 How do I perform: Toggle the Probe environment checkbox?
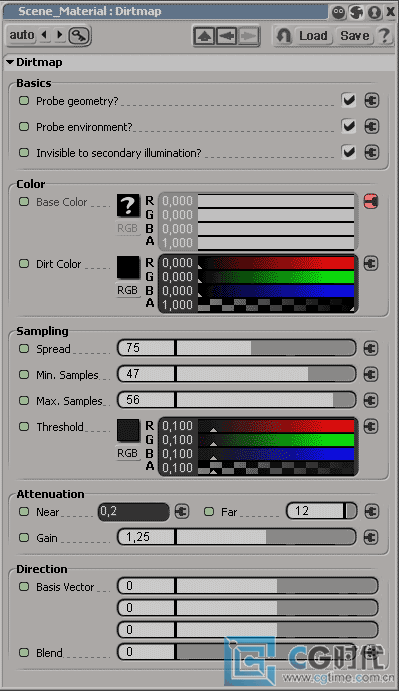349,126
